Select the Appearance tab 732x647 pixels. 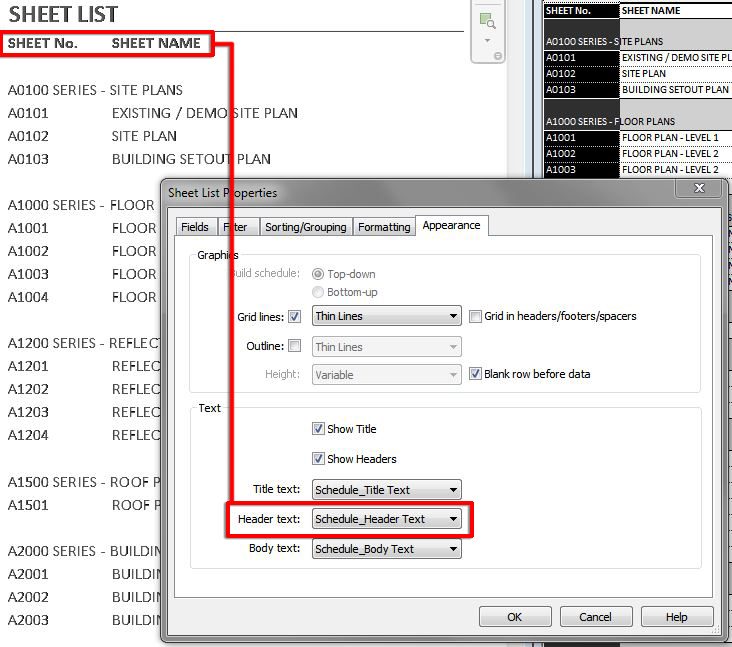(451, 225)
